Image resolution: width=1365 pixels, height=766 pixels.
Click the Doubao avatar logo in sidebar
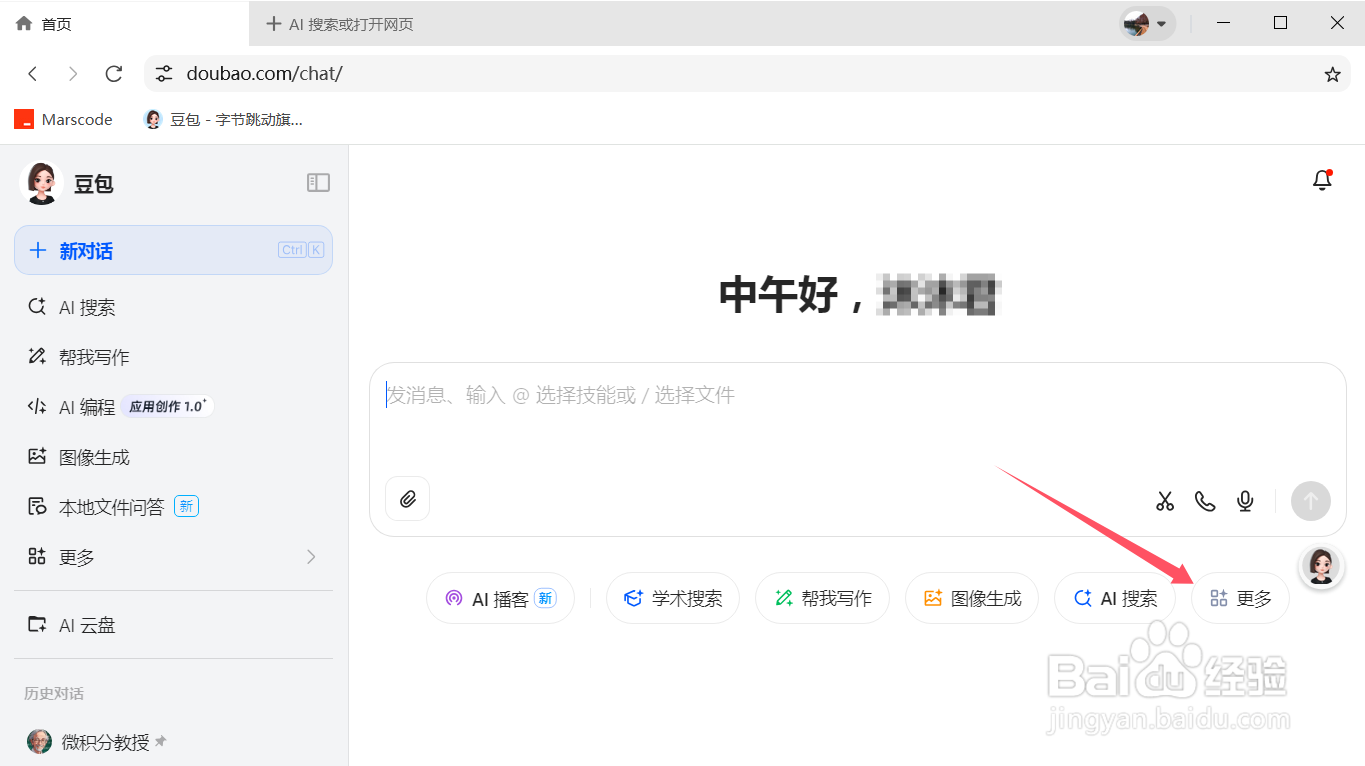[x=41, y=183]
